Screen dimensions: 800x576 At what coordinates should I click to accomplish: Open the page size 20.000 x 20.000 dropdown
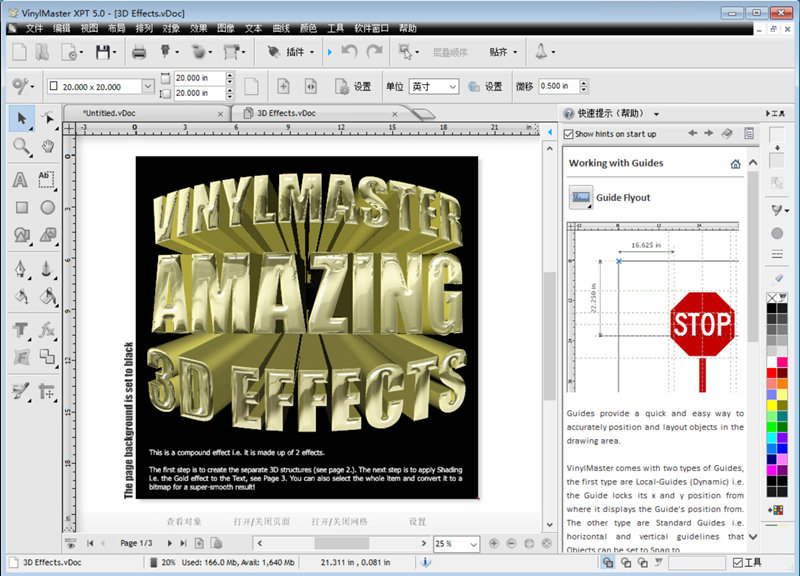coord(148,87)
